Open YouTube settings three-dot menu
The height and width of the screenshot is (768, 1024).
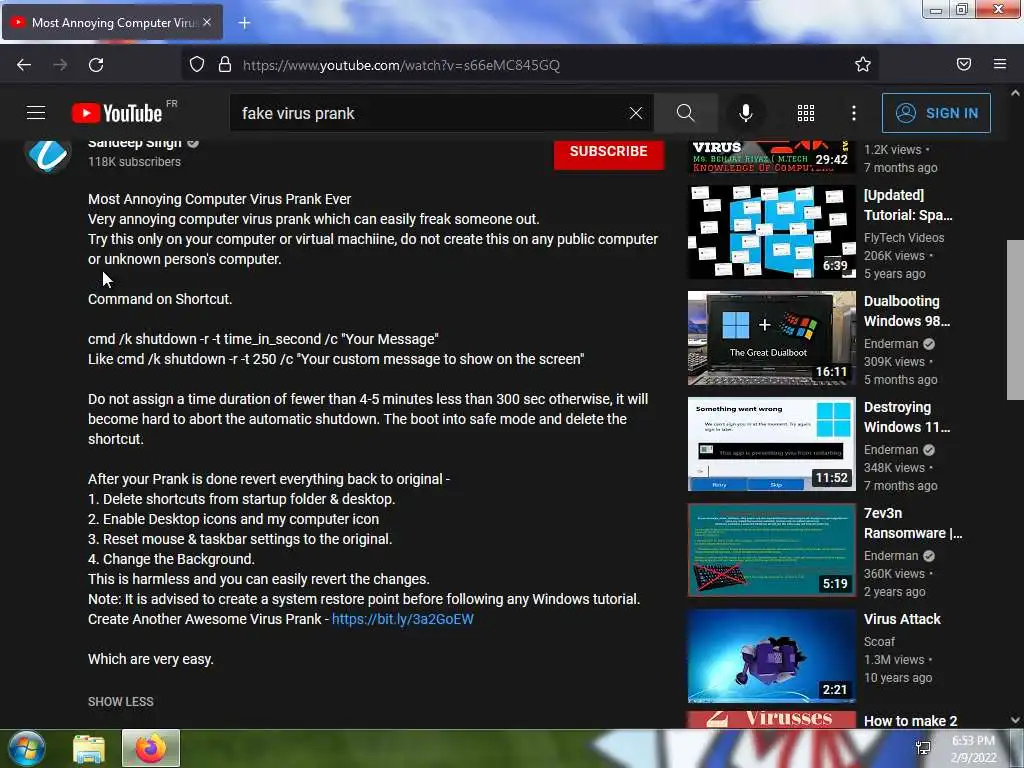[x=854, y=113]
